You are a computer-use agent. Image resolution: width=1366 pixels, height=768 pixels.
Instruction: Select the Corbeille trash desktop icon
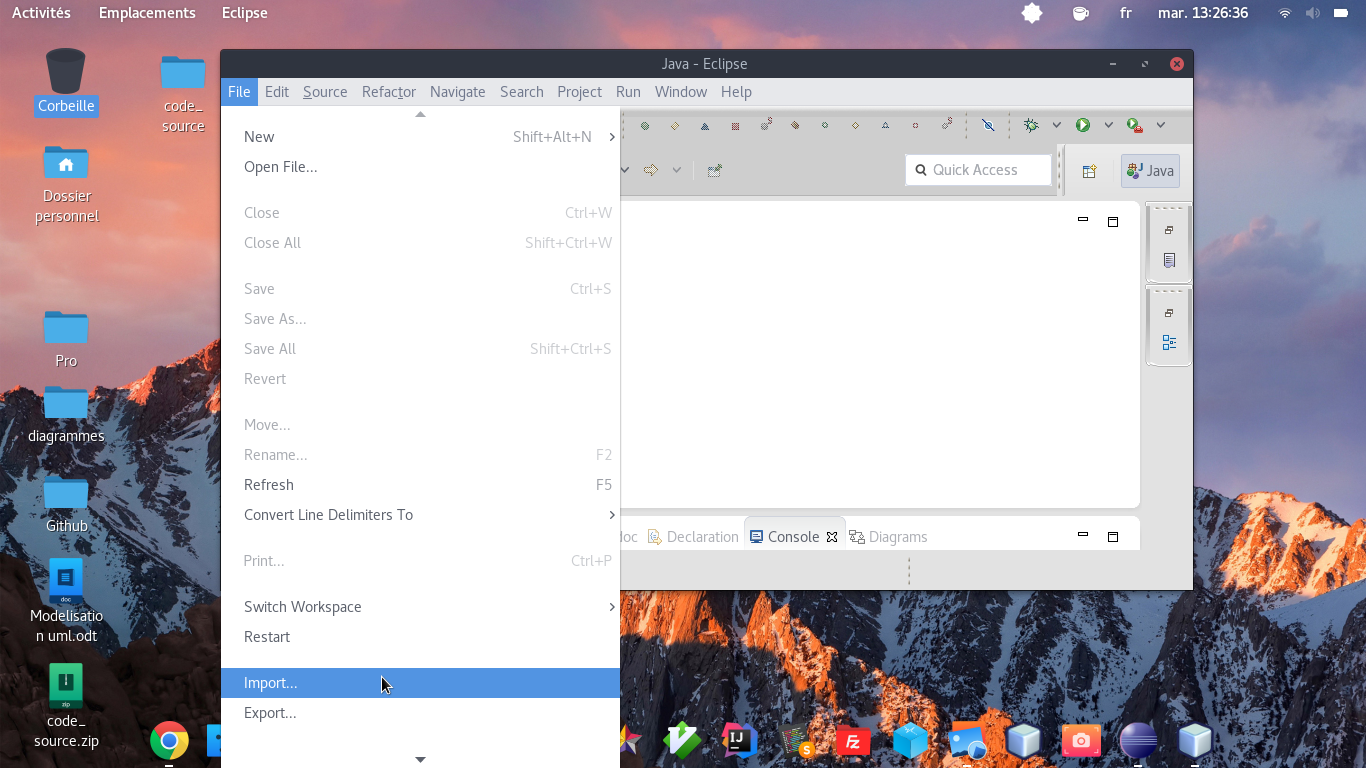[66, 81]
